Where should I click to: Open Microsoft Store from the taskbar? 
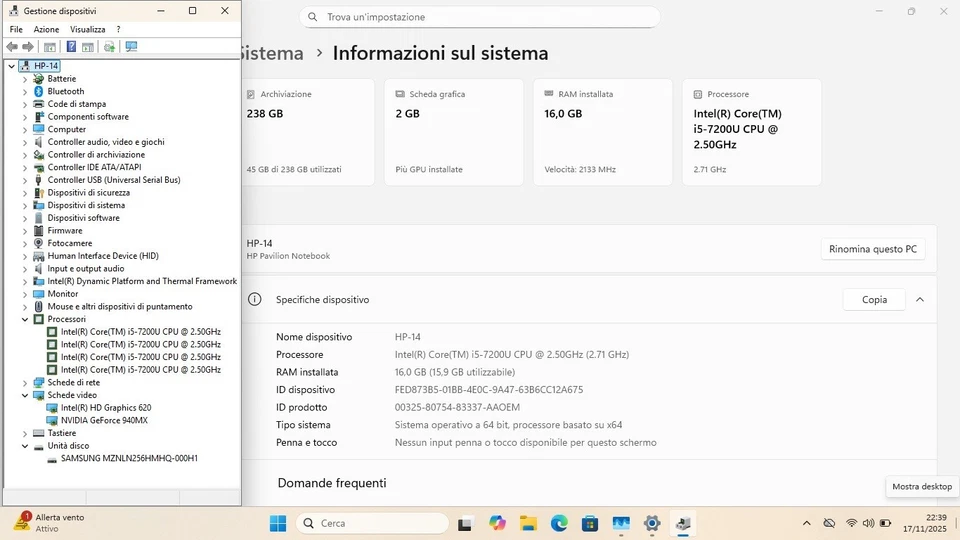tap(590, 523)
